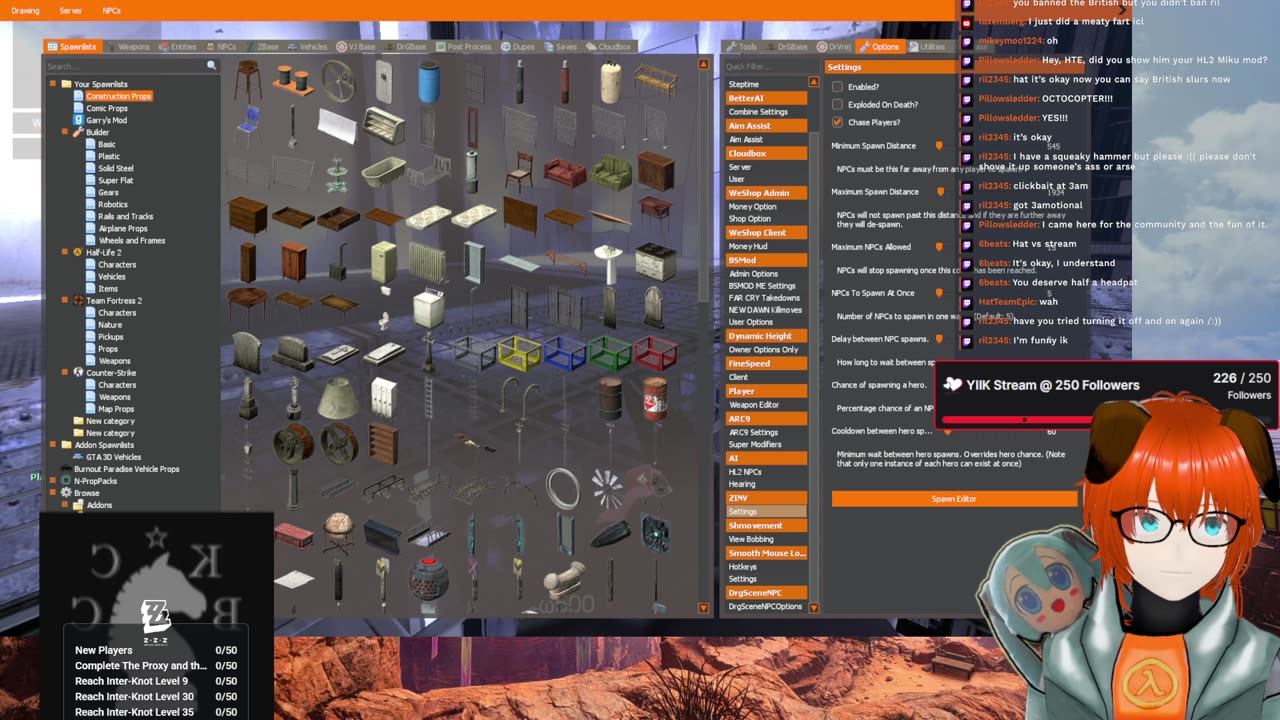The height and width of the screenshot is (720, 1280).
Task: Select GTA 3D Vehicles spawnlist
Action: (x=113, y=457)
